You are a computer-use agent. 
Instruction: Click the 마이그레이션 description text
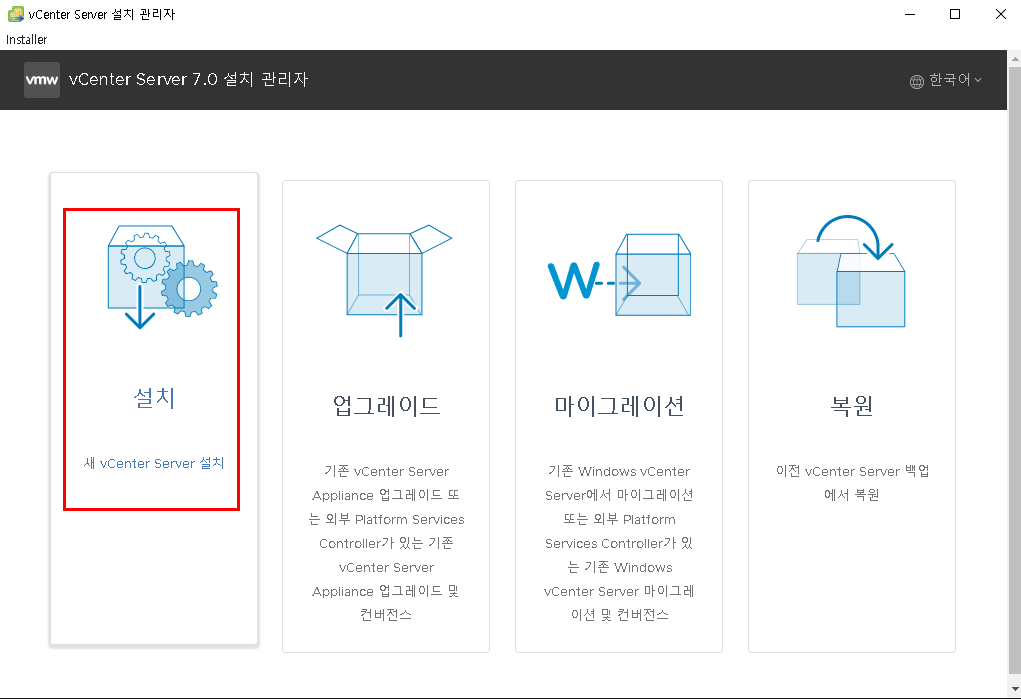[619, 543]
